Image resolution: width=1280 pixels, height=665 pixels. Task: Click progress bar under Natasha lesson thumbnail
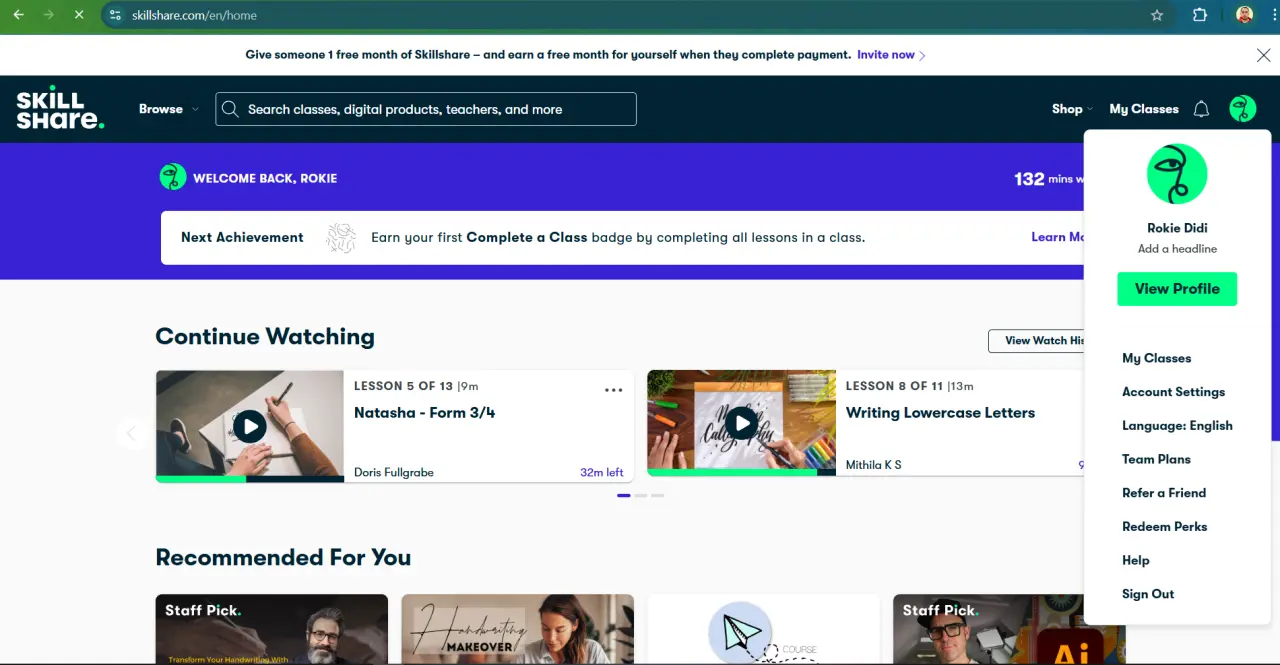250,479
